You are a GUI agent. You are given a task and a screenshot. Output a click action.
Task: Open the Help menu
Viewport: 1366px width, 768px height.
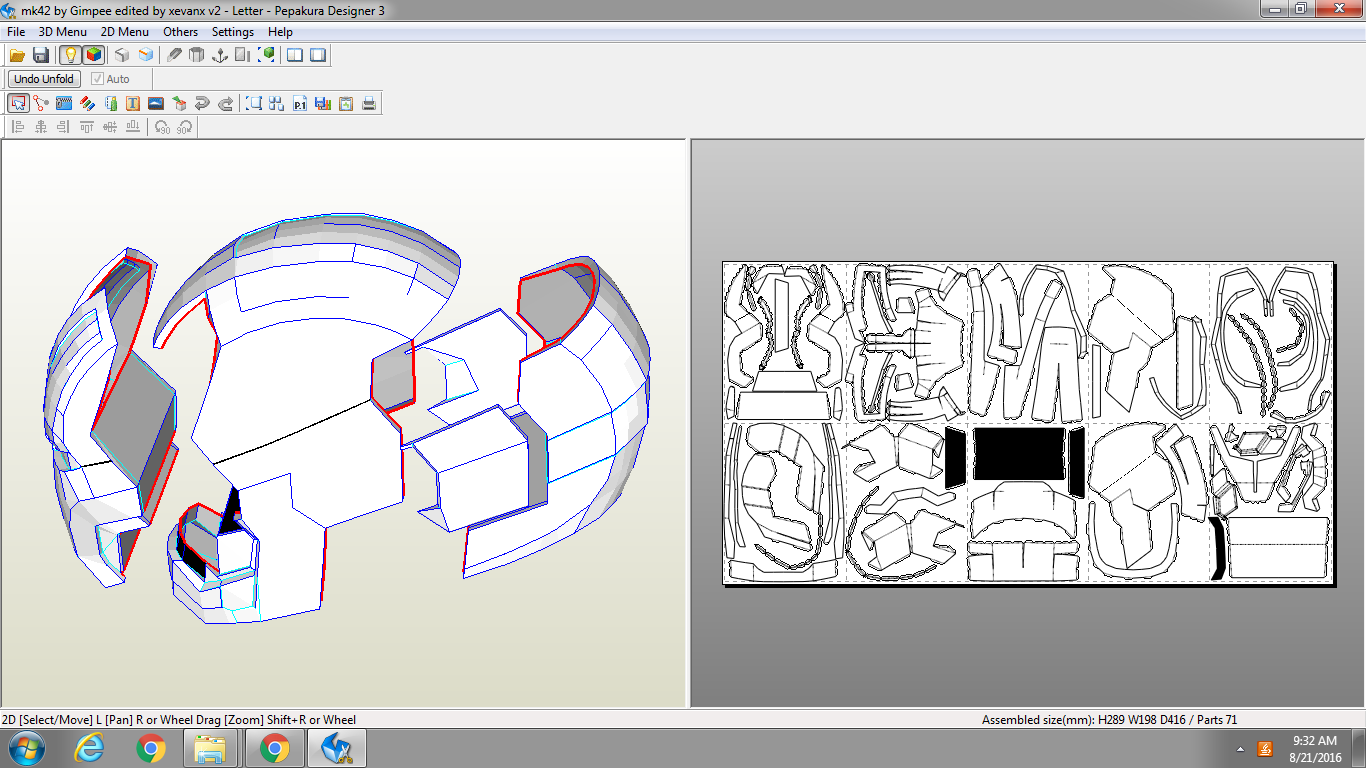point(280,32)
